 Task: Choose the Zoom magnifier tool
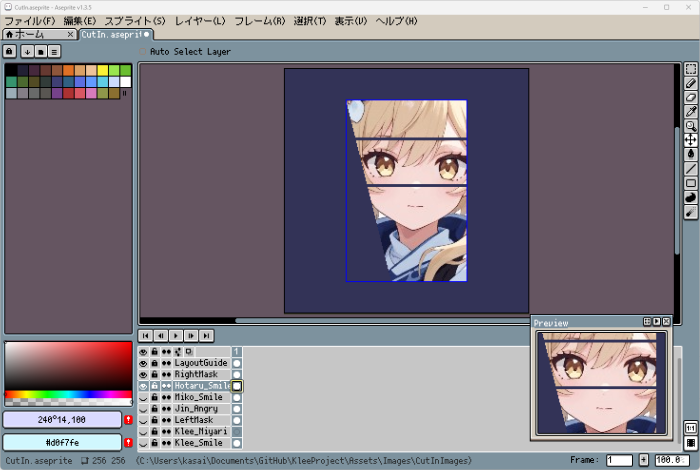(x=690, y=126)
